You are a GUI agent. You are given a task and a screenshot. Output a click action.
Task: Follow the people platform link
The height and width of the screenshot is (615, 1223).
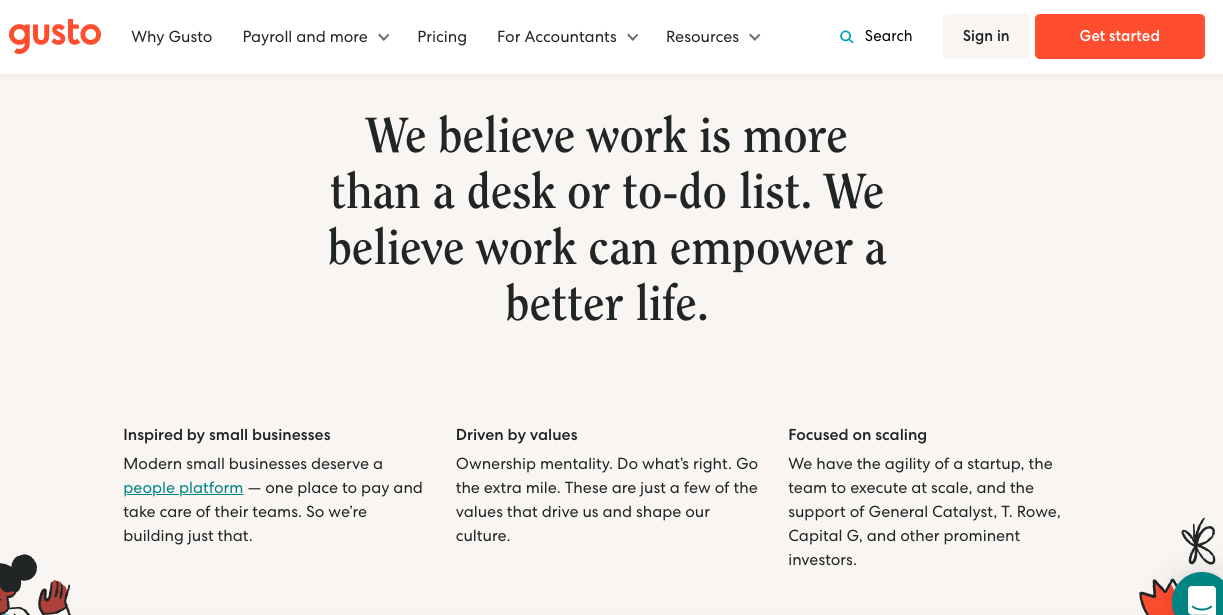pyautogui.click(x=183, y=488)
